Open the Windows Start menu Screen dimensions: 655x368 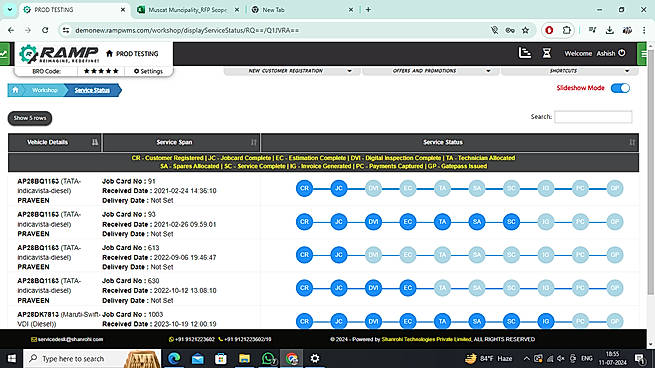pos(12,358)
